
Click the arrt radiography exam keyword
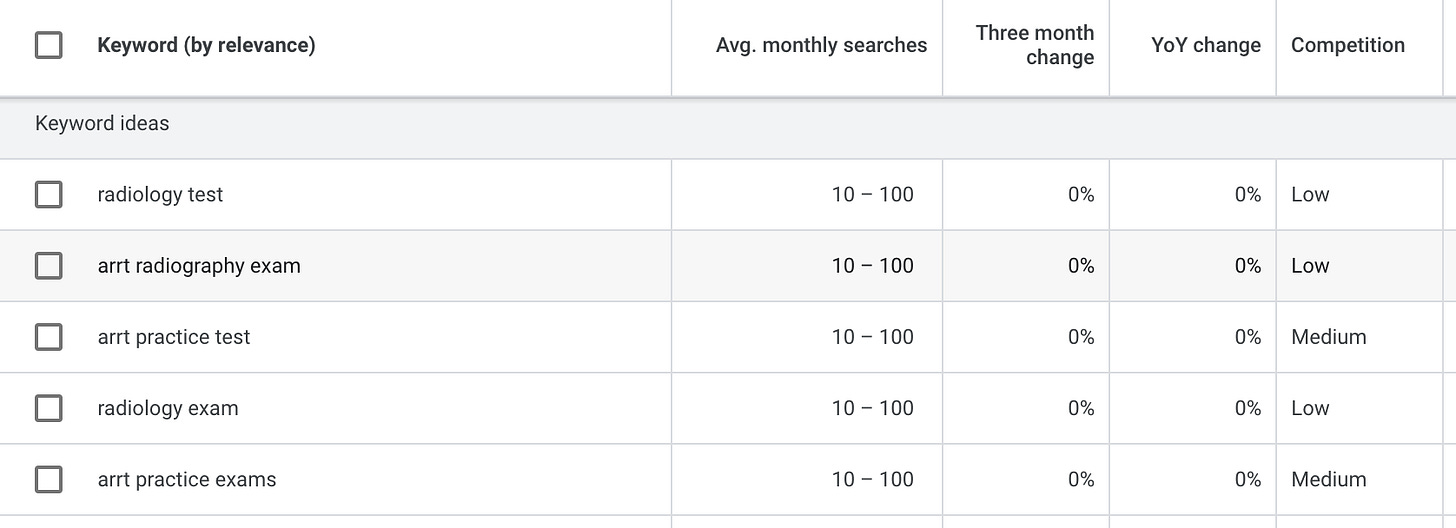[199, 265]
